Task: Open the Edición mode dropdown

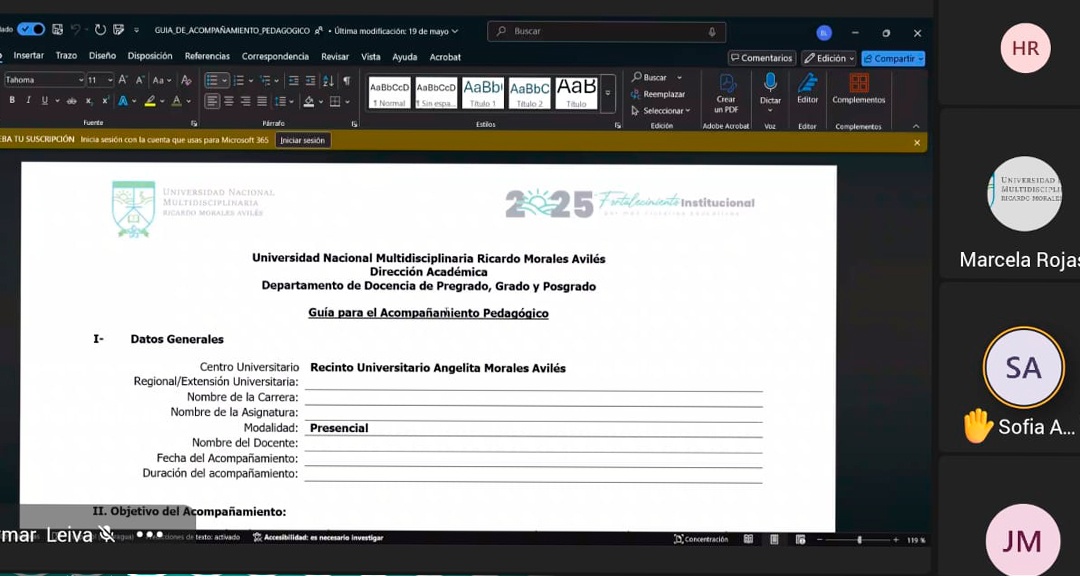Action: tap(829, 59)
